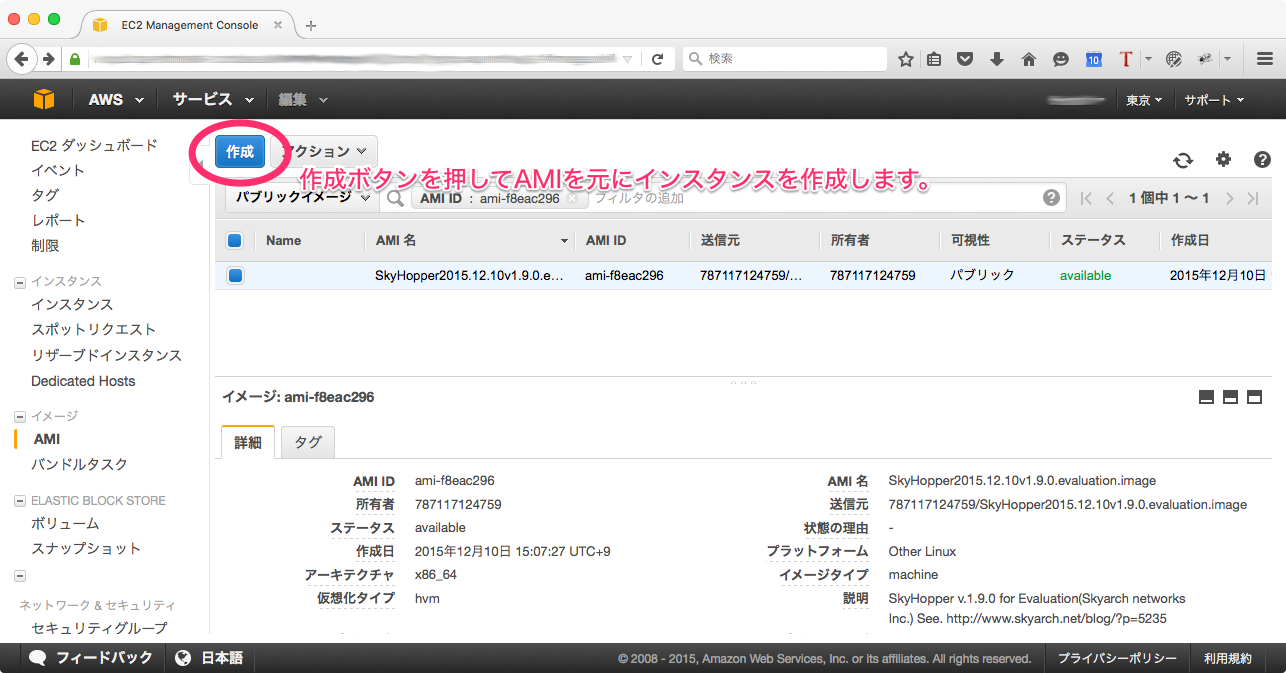Go back with browser back arrow
Image resolution: width=1286 pixels, height=673 pixels.
pyautogui.click(x=22, y=59)
